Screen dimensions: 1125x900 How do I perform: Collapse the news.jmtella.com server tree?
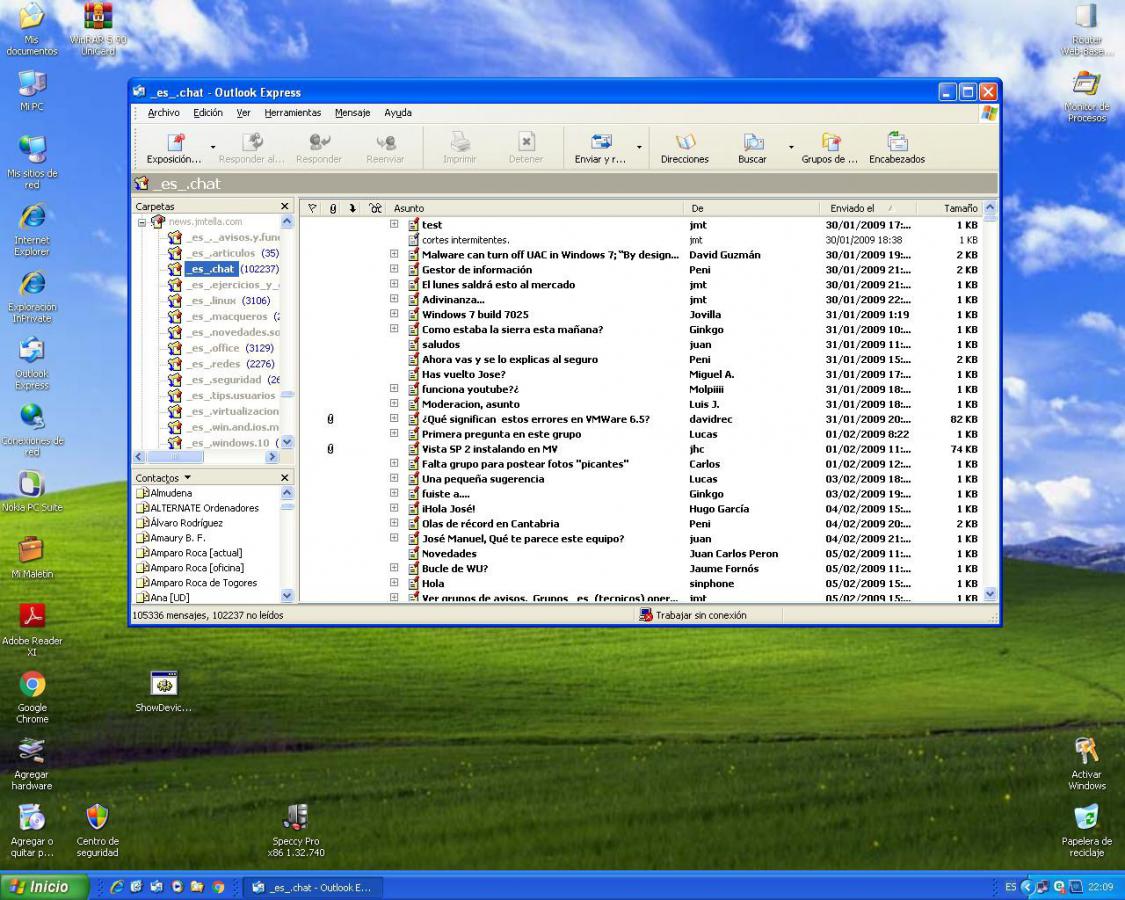[x=142, y=222]
